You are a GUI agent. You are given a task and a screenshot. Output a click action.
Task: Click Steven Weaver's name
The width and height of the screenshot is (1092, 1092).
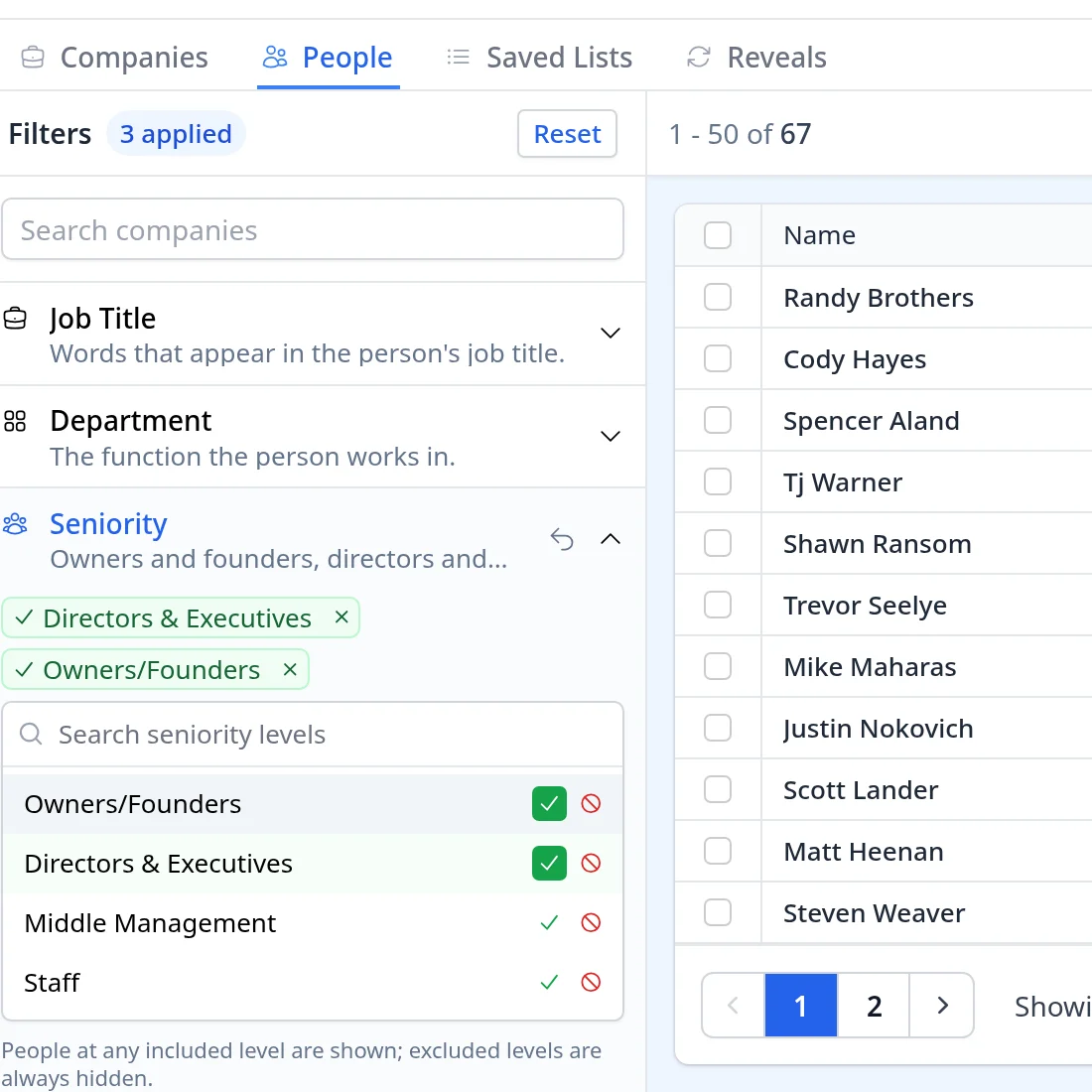click(874, 913)
